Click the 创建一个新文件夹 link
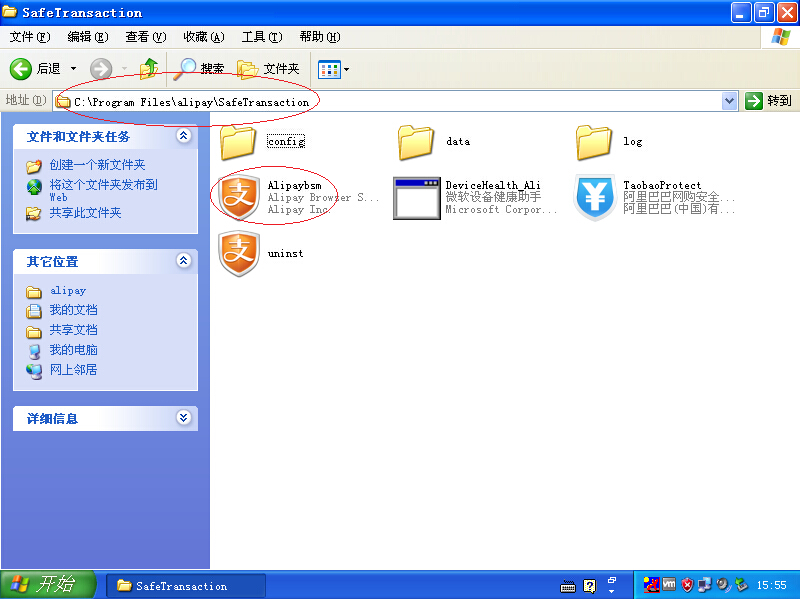 (97, 165)
